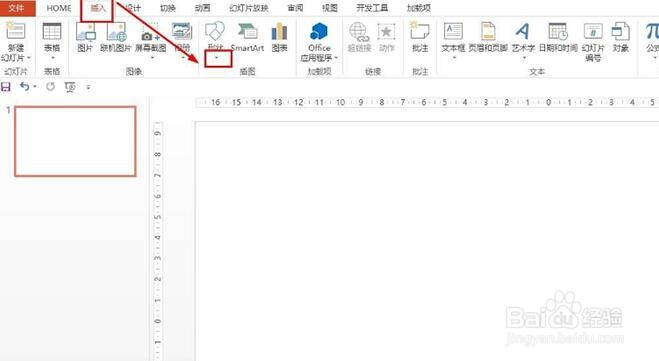Insert 幻灯片编号 (Slide Number)

point(593,41)
